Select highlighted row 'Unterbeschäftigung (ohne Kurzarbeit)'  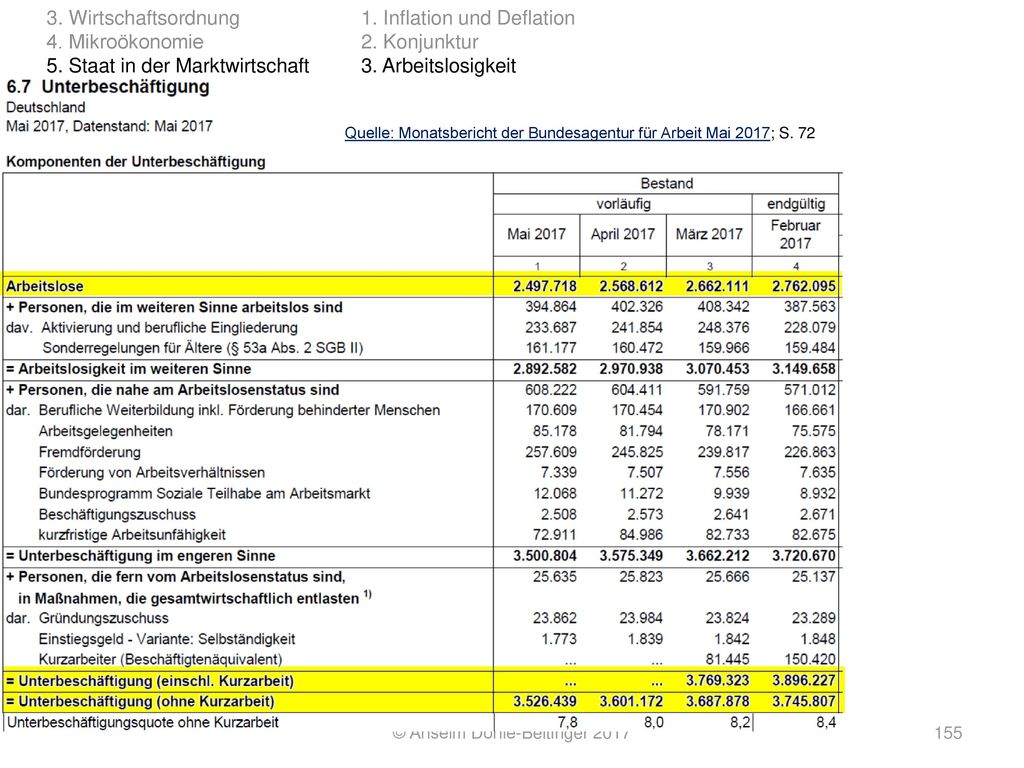click(x=140, y=702)
